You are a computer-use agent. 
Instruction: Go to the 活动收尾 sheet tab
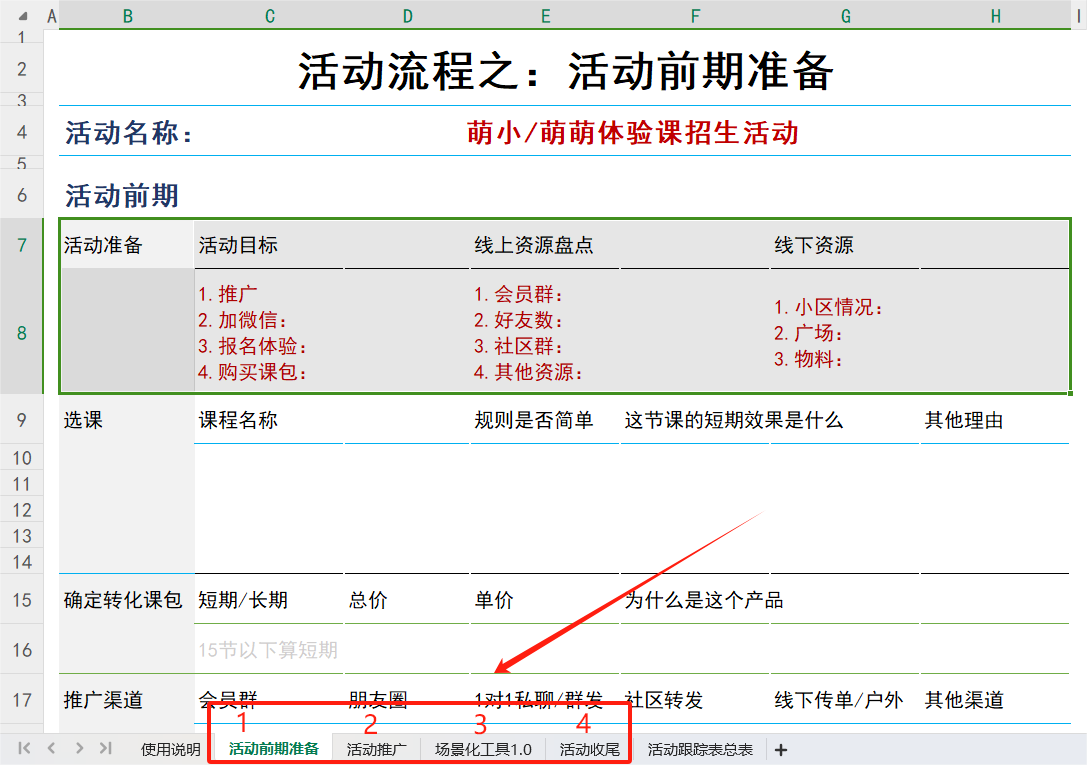(589, 749)
